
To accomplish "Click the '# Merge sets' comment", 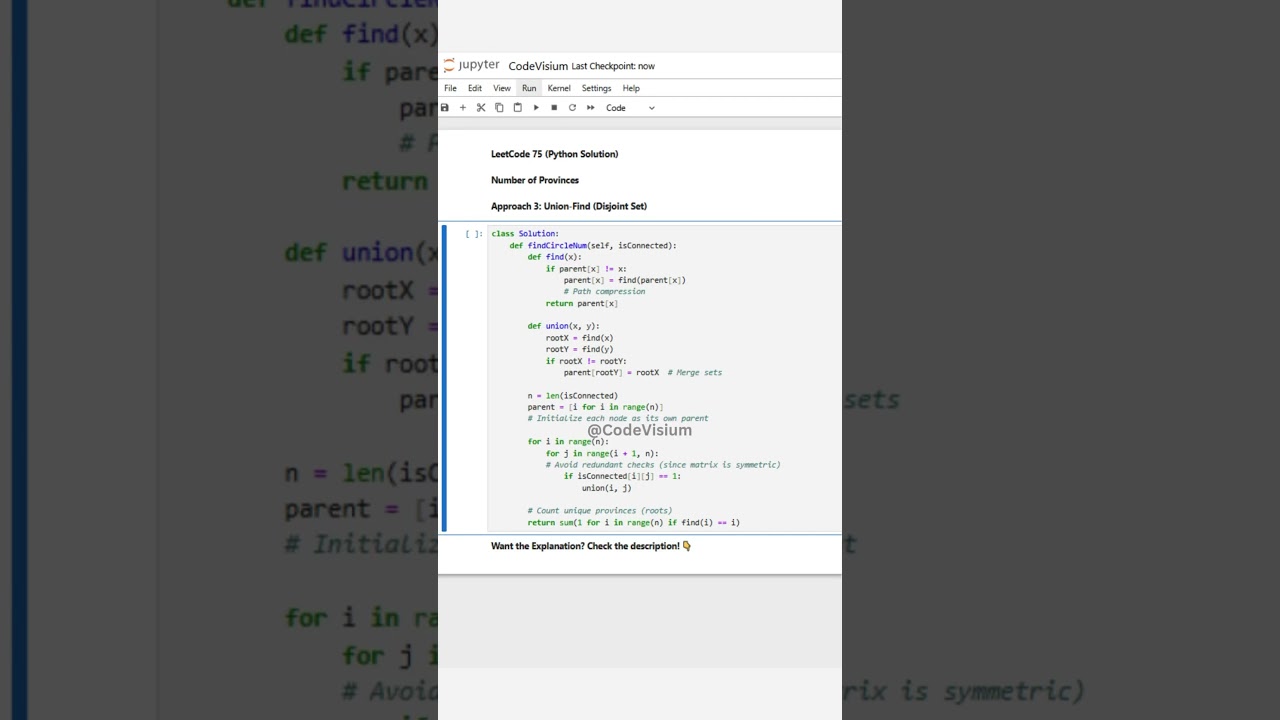I will coord(695,372).
